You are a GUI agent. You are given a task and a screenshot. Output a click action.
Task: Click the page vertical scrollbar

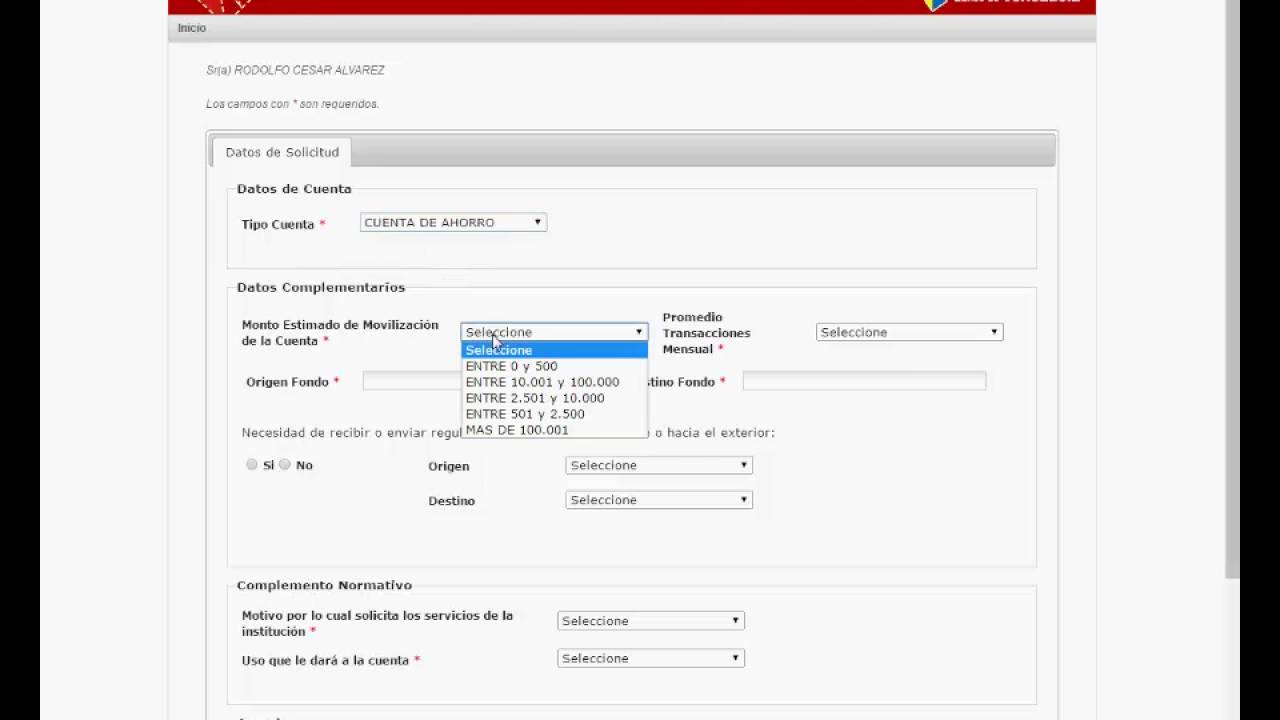[1232, 290]
